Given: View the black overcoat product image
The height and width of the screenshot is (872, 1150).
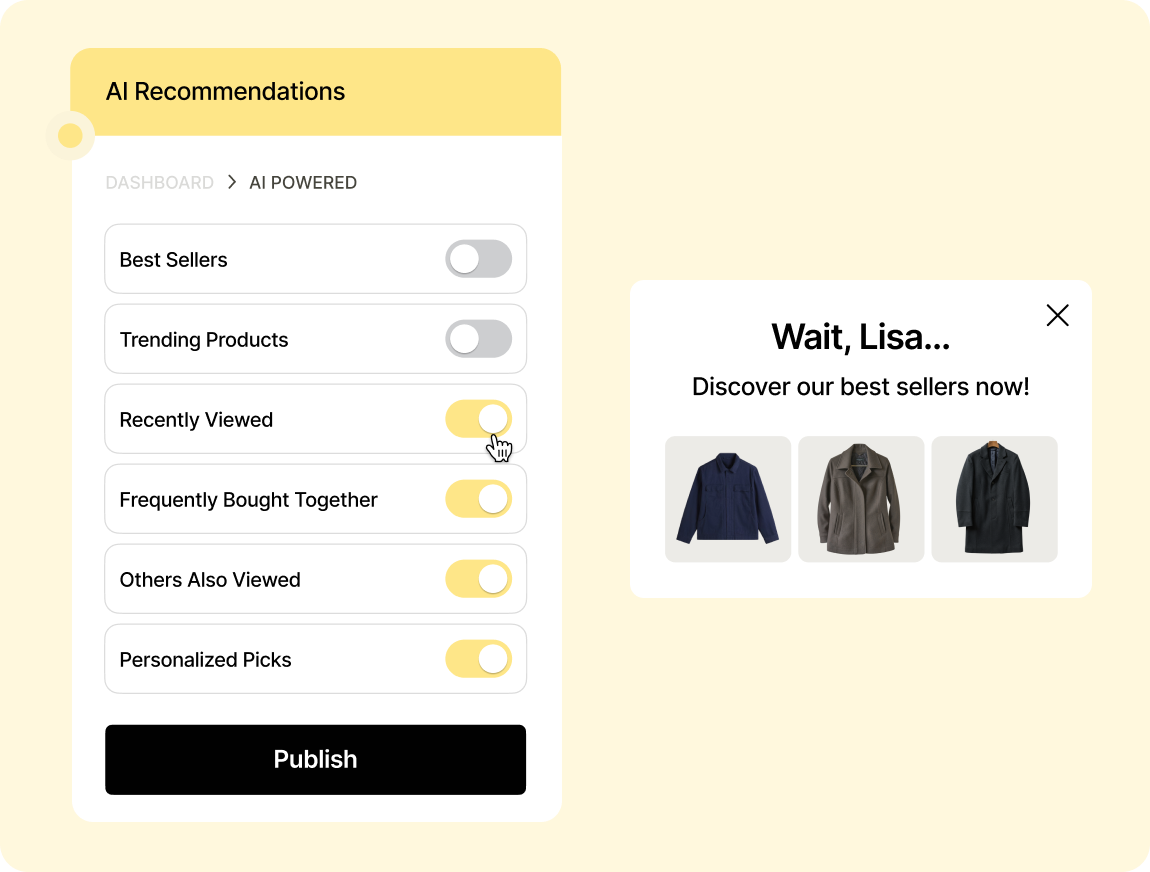Looking at the screenshot, I should [x=994, y=499].
